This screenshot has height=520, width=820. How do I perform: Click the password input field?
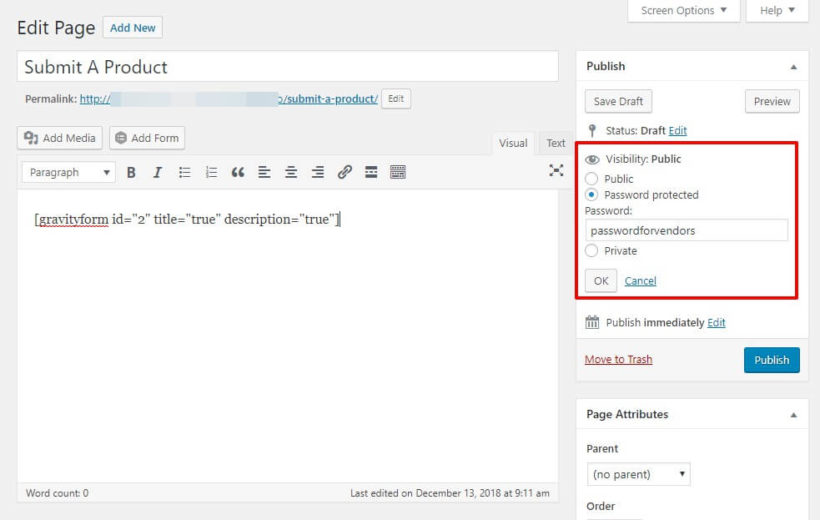686,230
